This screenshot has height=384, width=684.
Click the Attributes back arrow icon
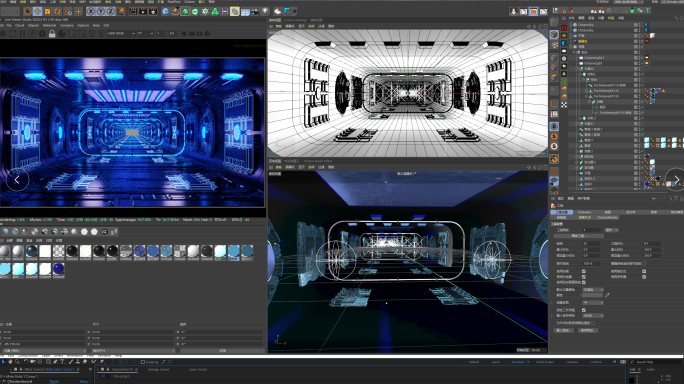click(654, 199)
